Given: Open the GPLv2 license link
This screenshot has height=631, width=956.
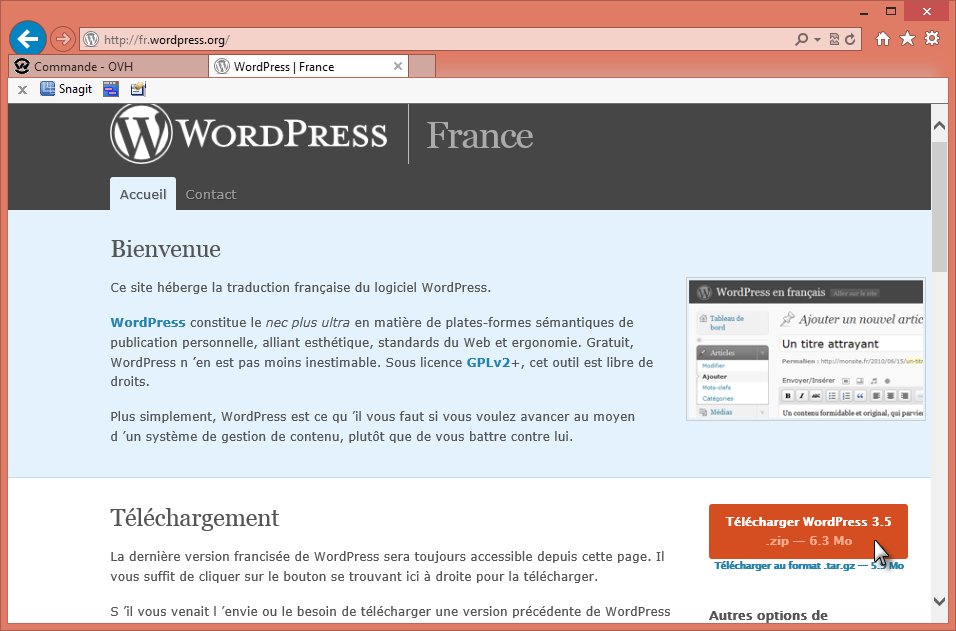Looking at the screenshot, I should click(x=488, y=363).
